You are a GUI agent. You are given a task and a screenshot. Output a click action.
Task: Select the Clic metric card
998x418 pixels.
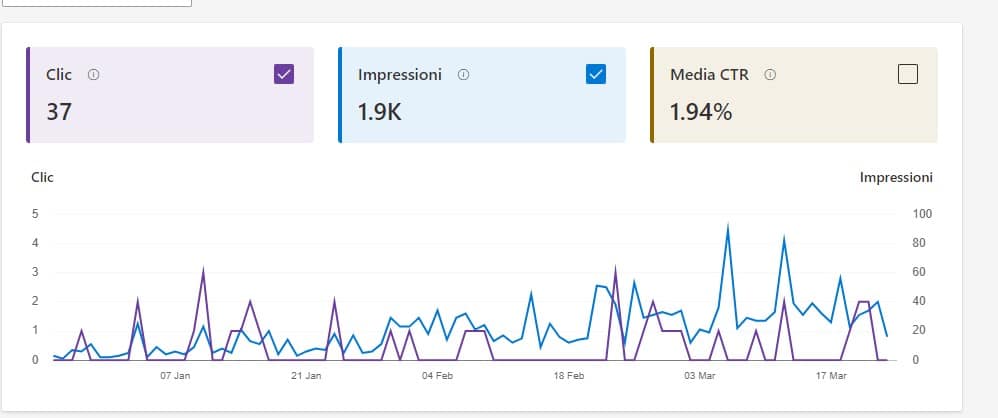(x=170, y=95)
